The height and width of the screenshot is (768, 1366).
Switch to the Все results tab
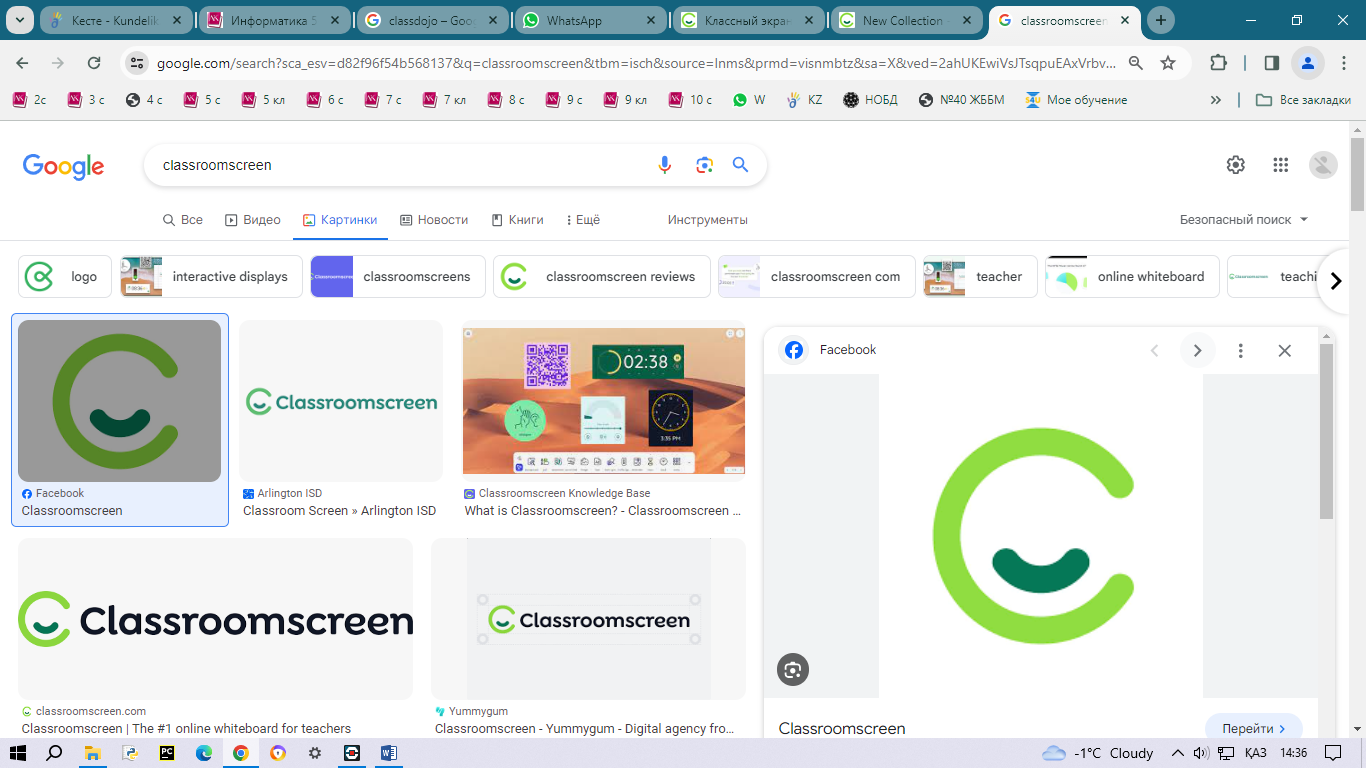point(183,220)
